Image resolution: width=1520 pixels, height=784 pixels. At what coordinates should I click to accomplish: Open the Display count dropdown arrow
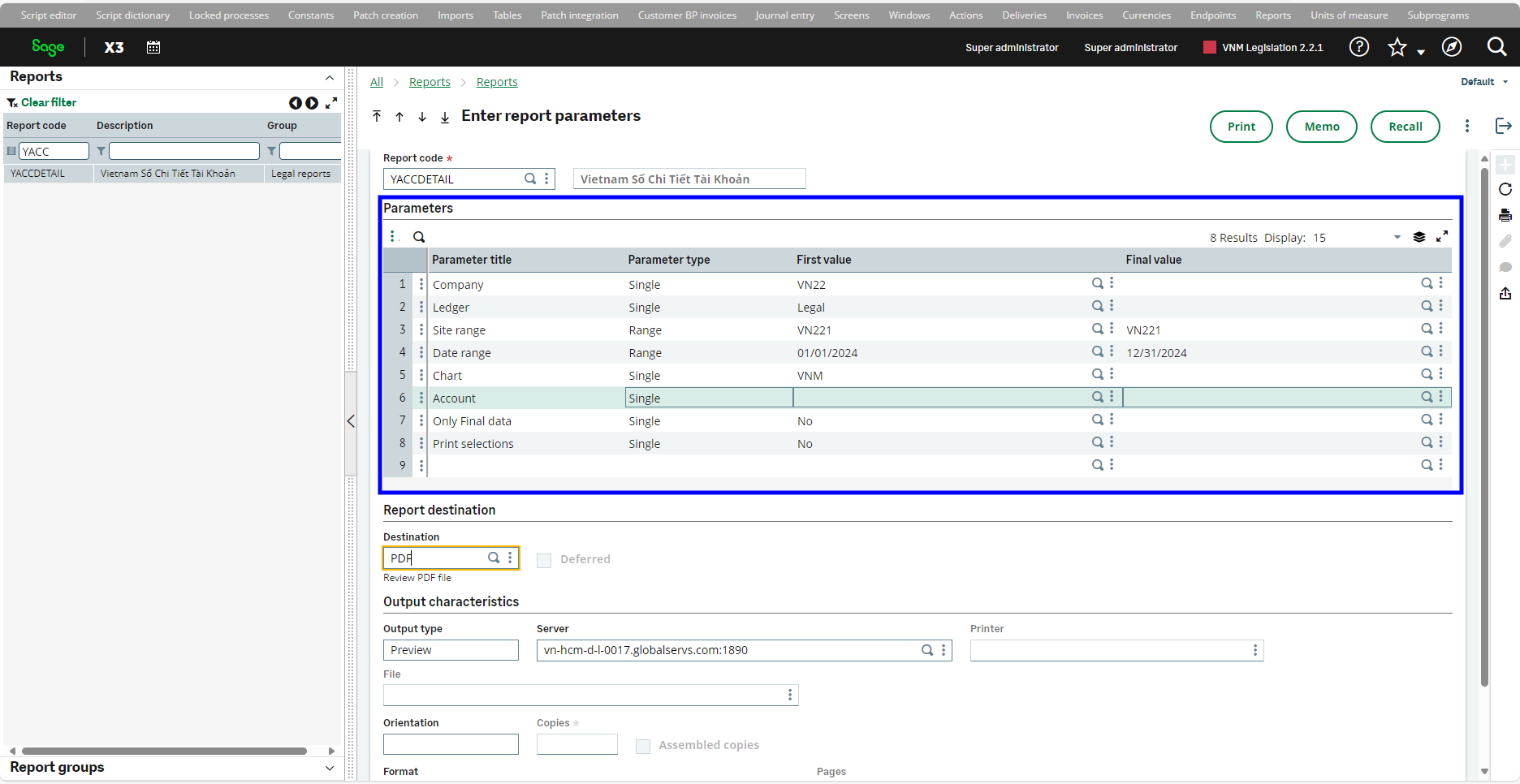[x=1397, y=237]
